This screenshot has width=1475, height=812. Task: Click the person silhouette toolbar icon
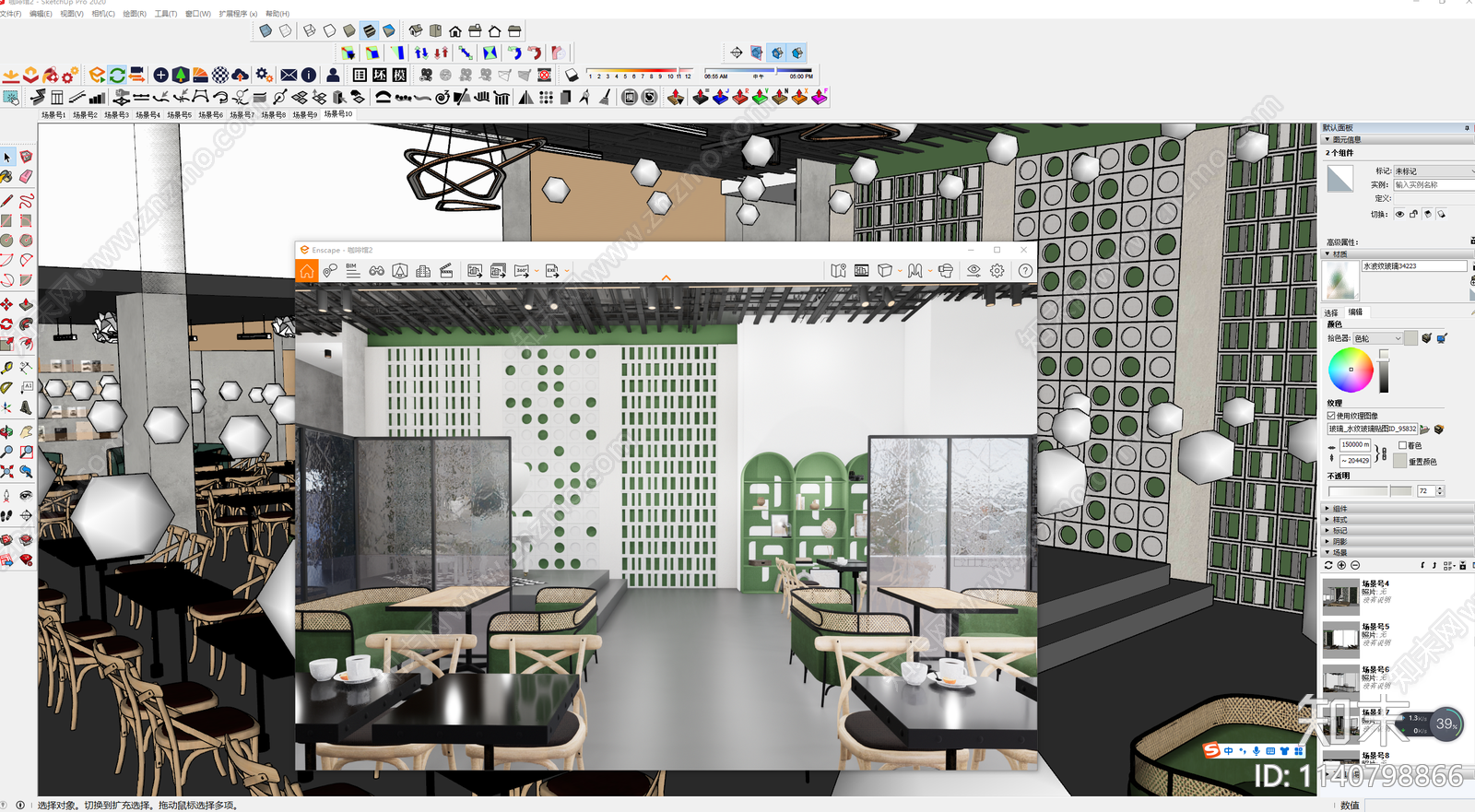point(333,75)
